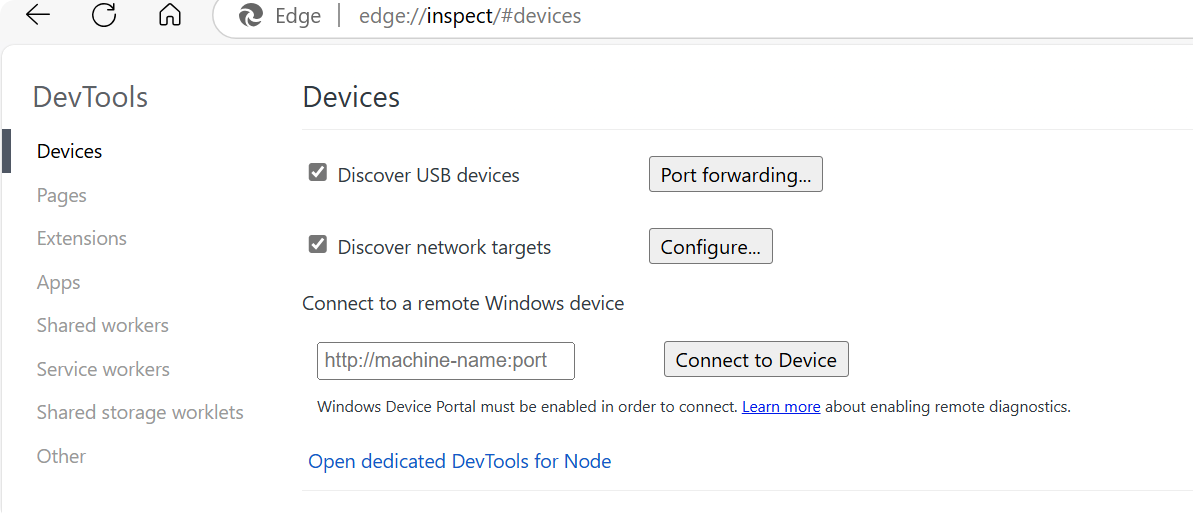Follow the Learn more link
The height and width of the screenshot is (521, 1193).
(781, 407)
